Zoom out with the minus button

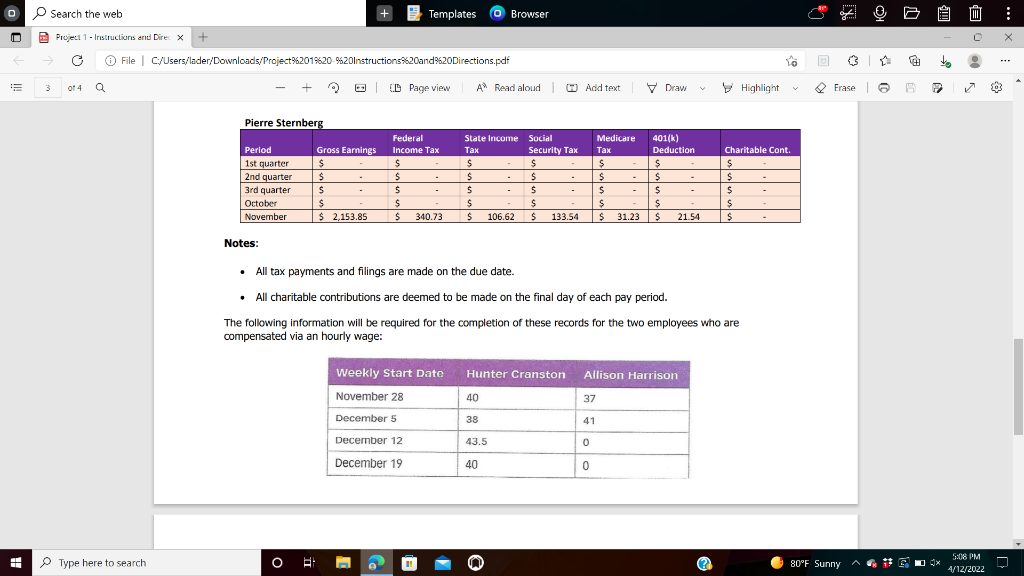[280, 88]
